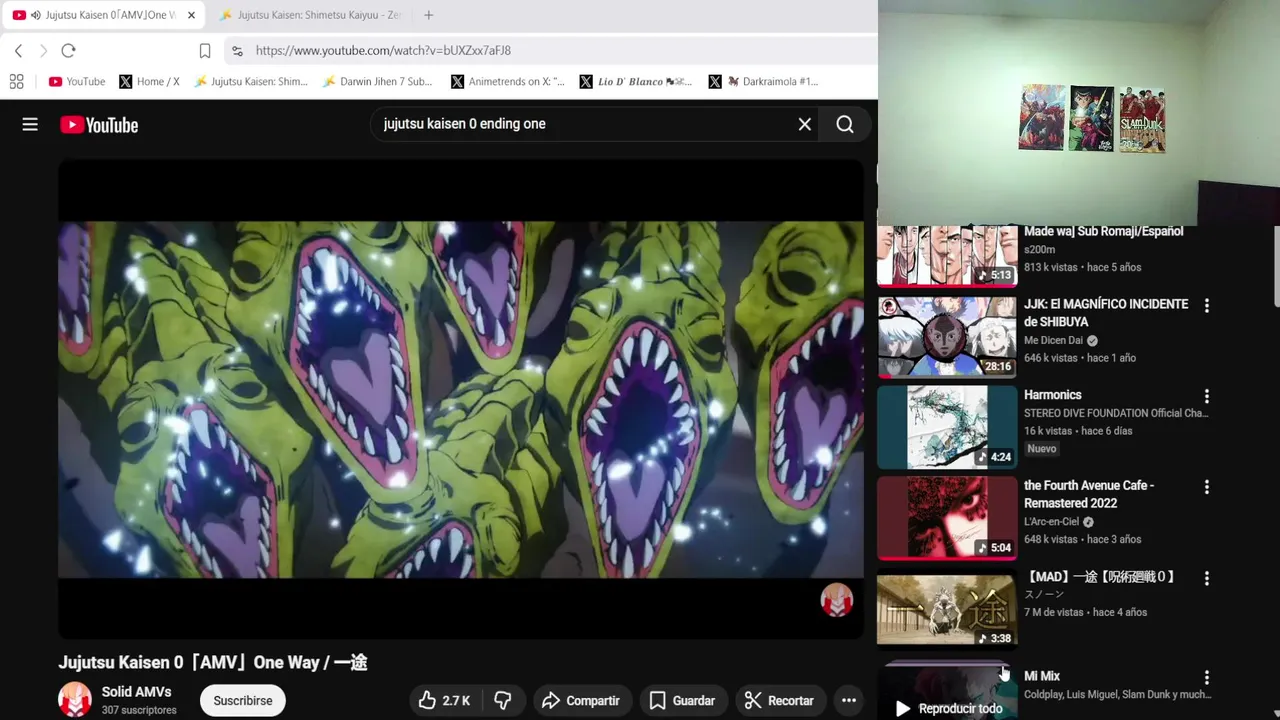Reload the page with the refresh icon
Screen dimensions: 1280x720
68,50
